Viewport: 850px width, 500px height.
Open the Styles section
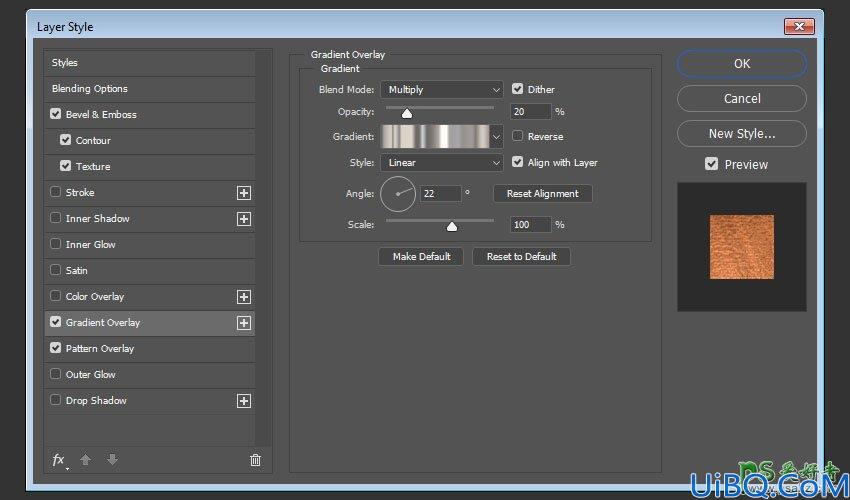point(150,63)
